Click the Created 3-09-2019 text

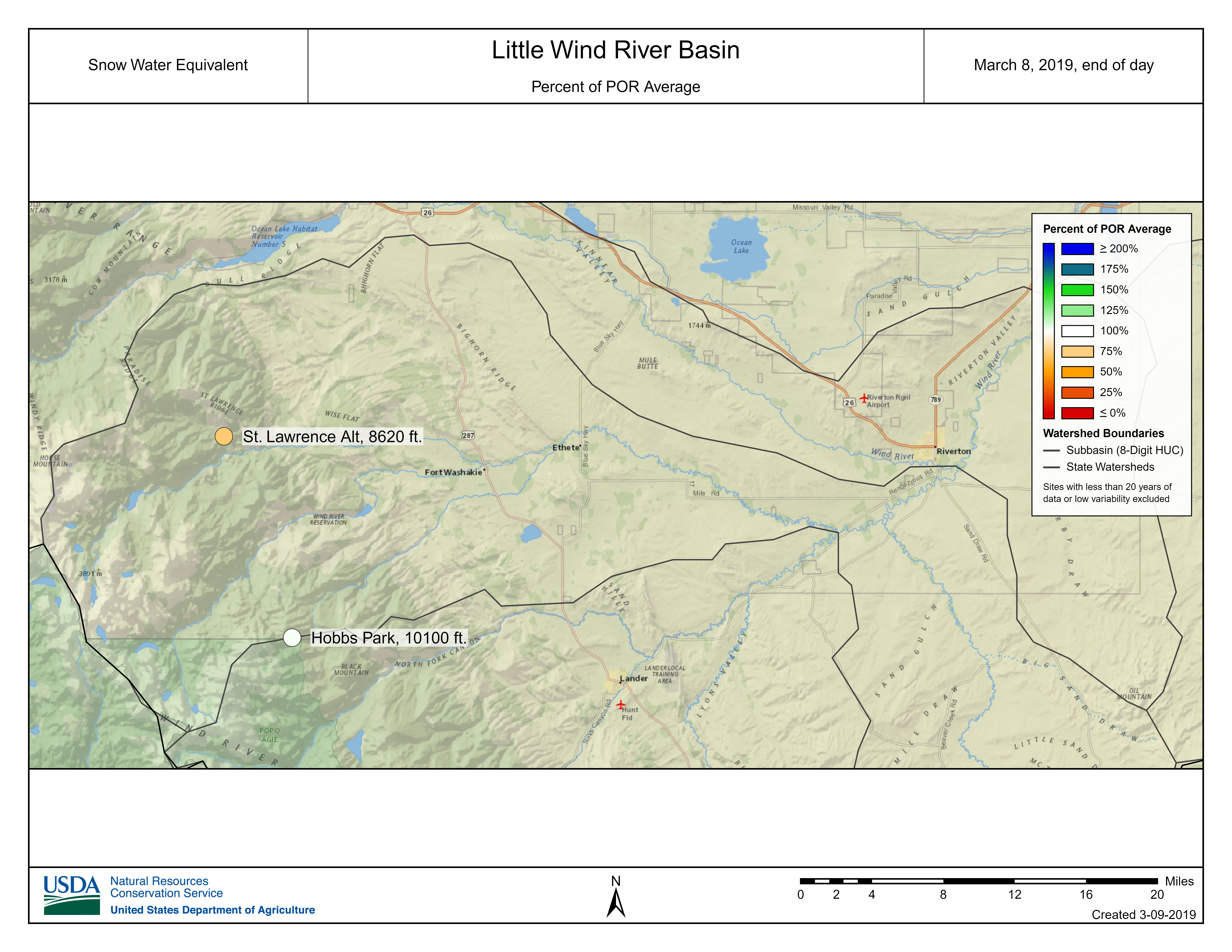(x=1144, y=915)
